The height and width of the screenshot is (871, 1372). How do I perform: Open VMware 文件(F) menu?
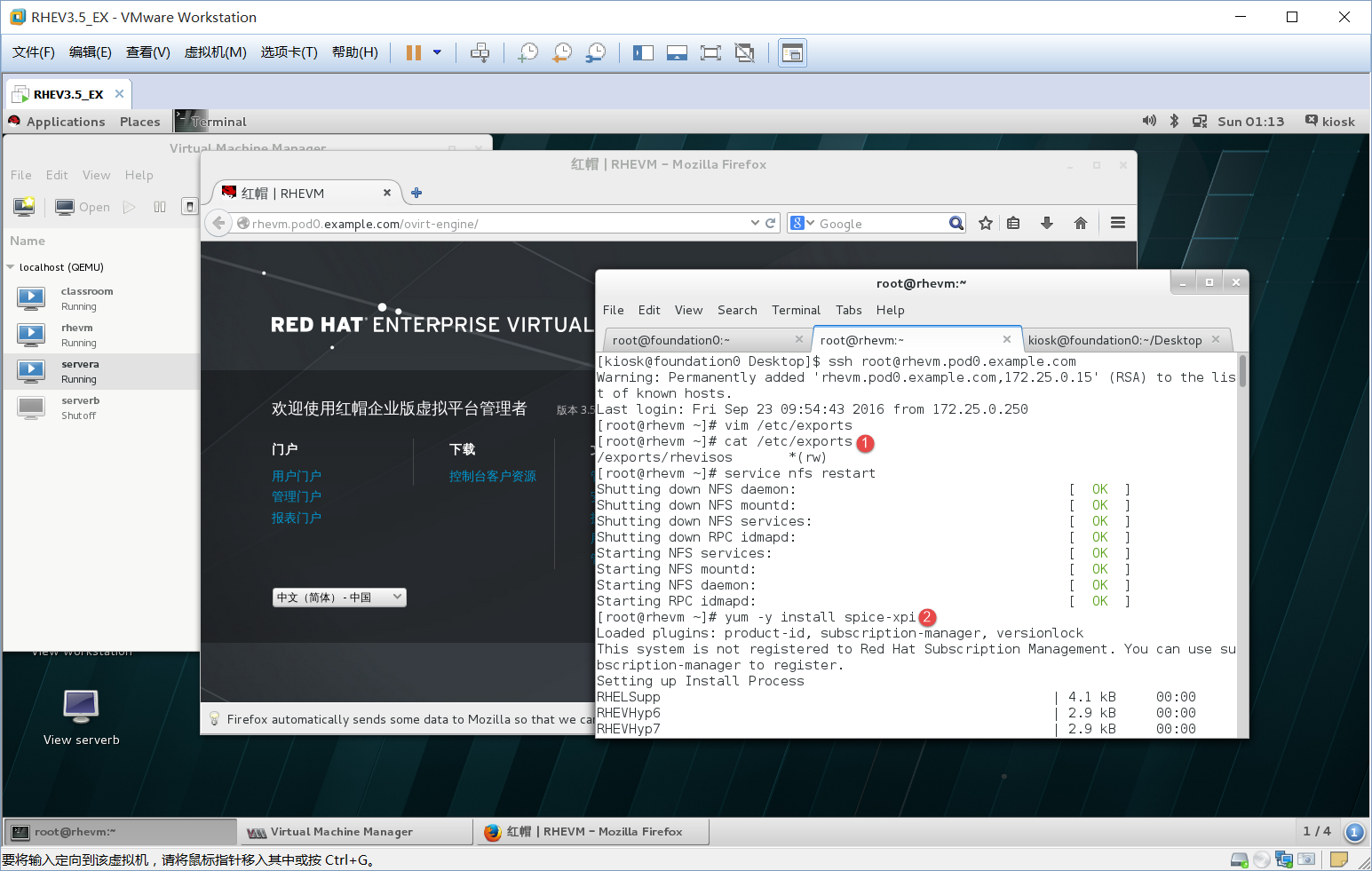(x=34, y=52)
